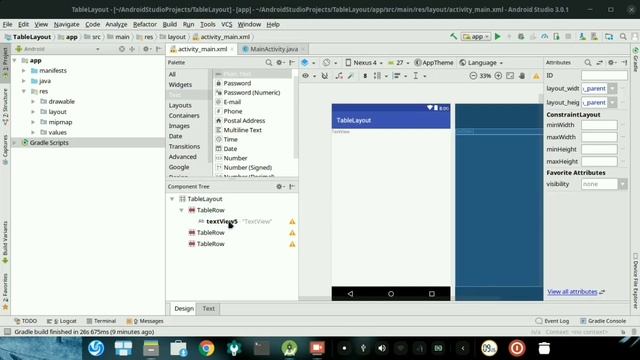Zoom in the design preview
This screenshot has height=360, width=640.
[498, 76]
